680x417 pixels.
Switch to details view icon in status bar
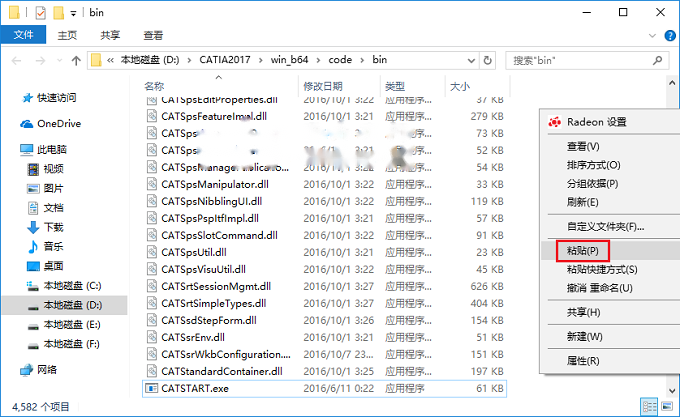pos(649,406)
